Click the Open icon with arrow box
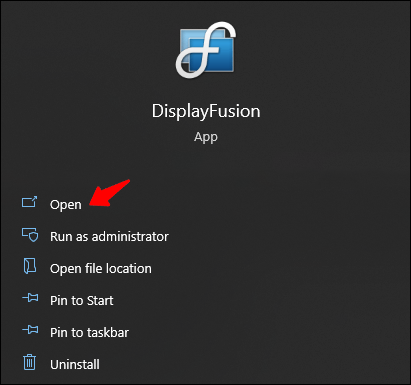Image resolution: width=411 pixels, height=385 pixels. (30, 202)
